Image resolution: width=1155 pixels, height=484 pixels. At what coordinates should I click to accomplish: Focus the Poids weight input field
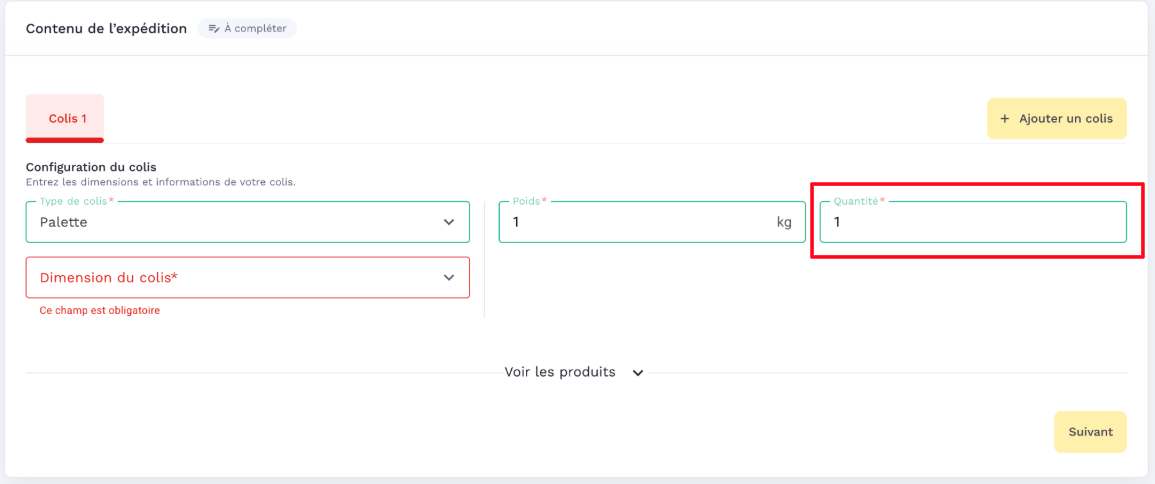pos(635,222)
